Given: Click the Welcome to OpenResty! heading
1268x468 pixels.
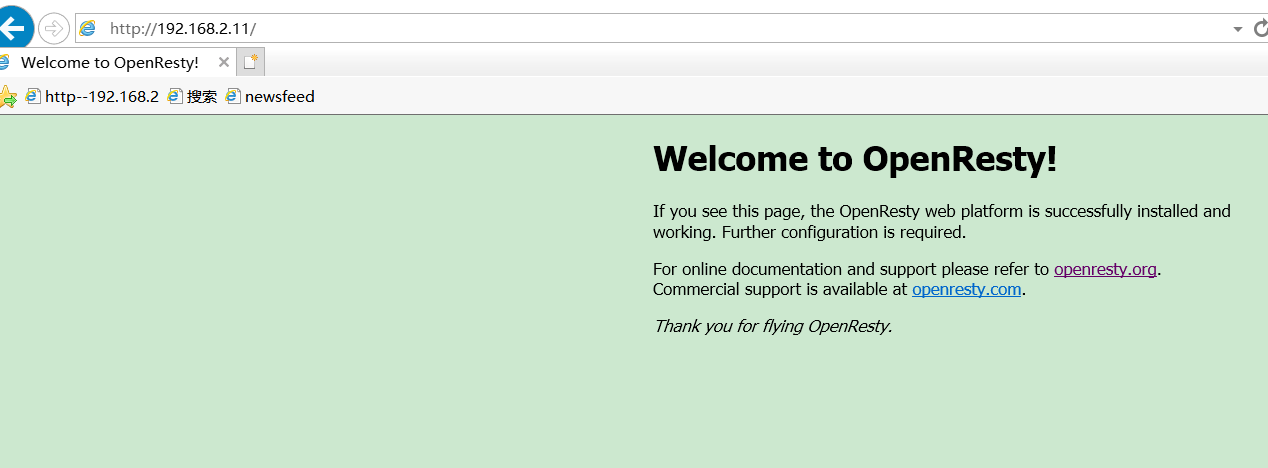Looking at the screenshot, I should 855,159.
